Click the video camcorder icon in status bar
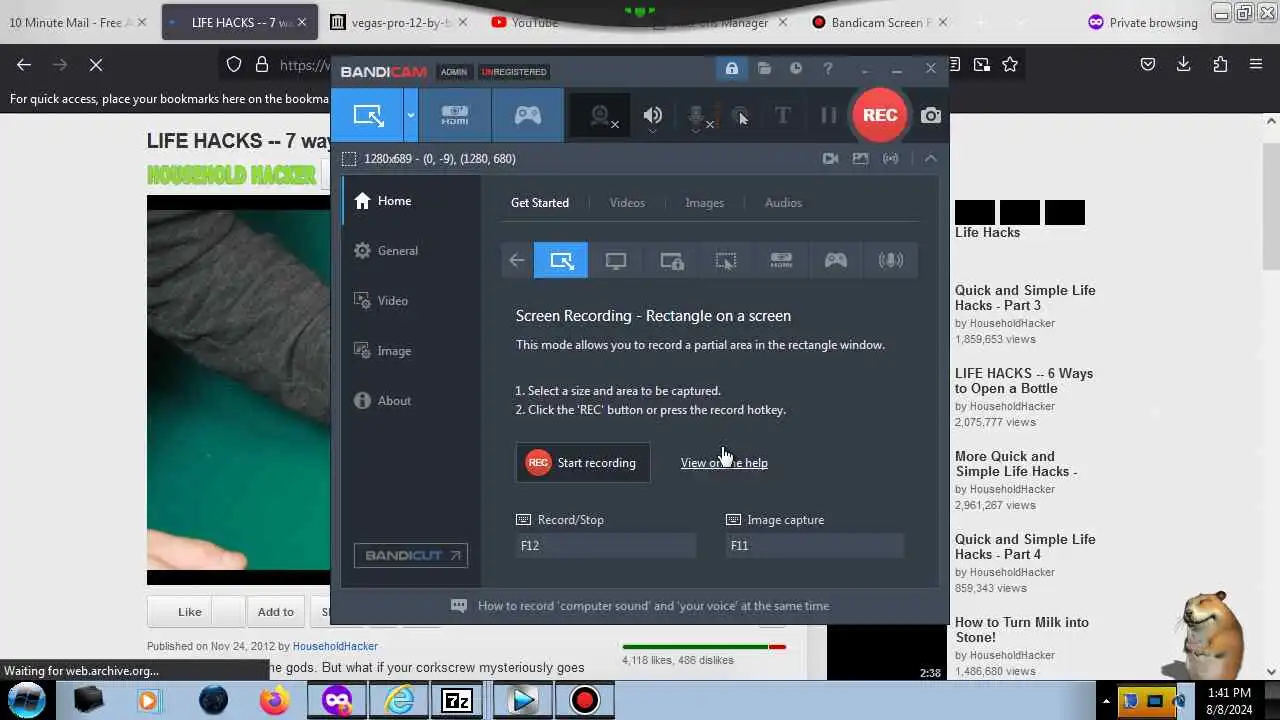 (830, 159)
